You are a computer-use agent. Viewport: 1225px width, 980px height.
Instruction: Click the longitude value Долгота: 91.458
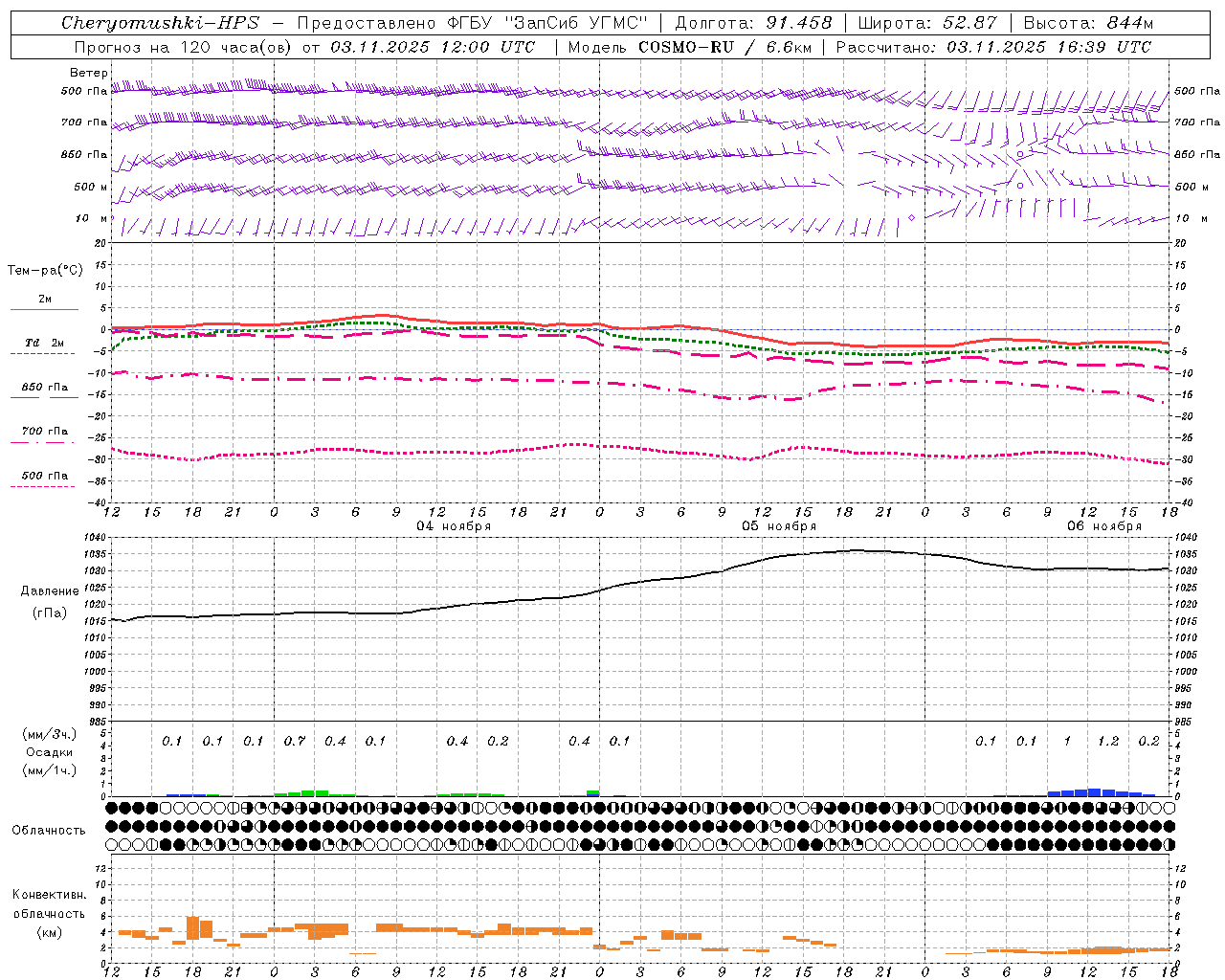pyautogui.click(x=754, y=23)
